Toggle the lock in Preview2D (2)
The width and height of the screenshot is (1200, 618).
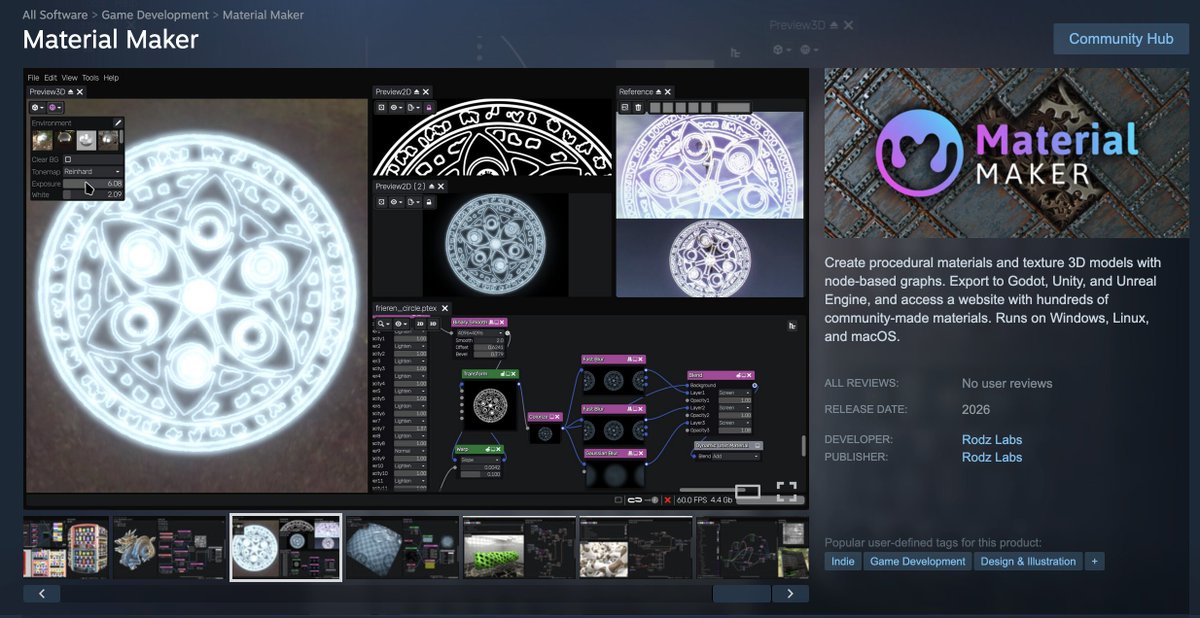(428, 202)
